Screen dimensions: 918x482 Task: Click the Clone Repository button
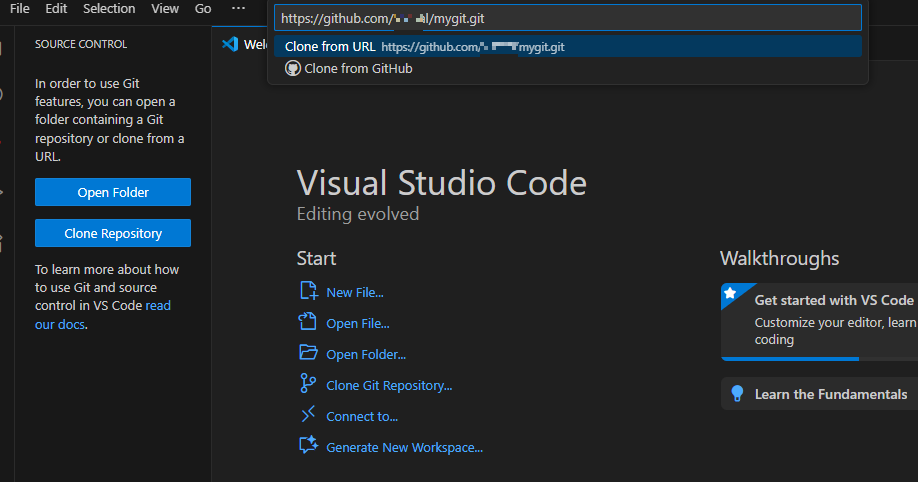coord(113,233)
